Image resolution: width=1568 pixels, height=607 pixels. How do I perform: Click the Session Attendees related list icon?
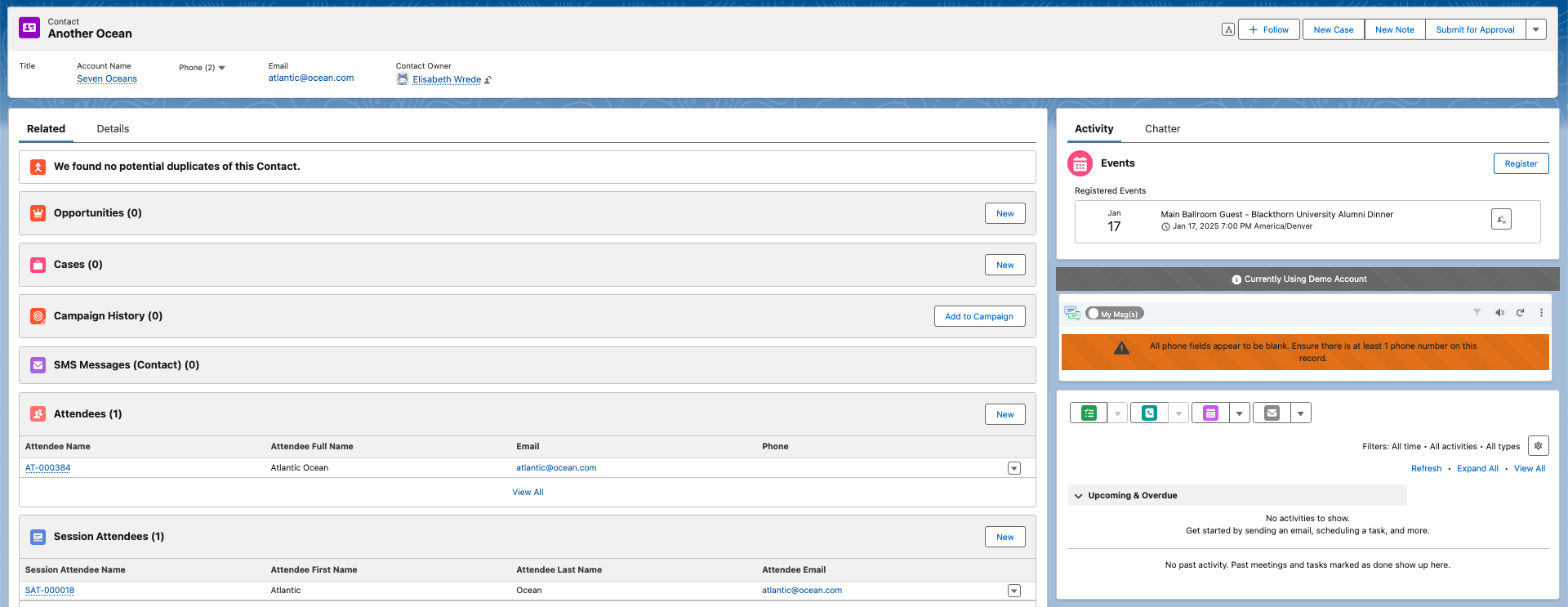[38, 537]
